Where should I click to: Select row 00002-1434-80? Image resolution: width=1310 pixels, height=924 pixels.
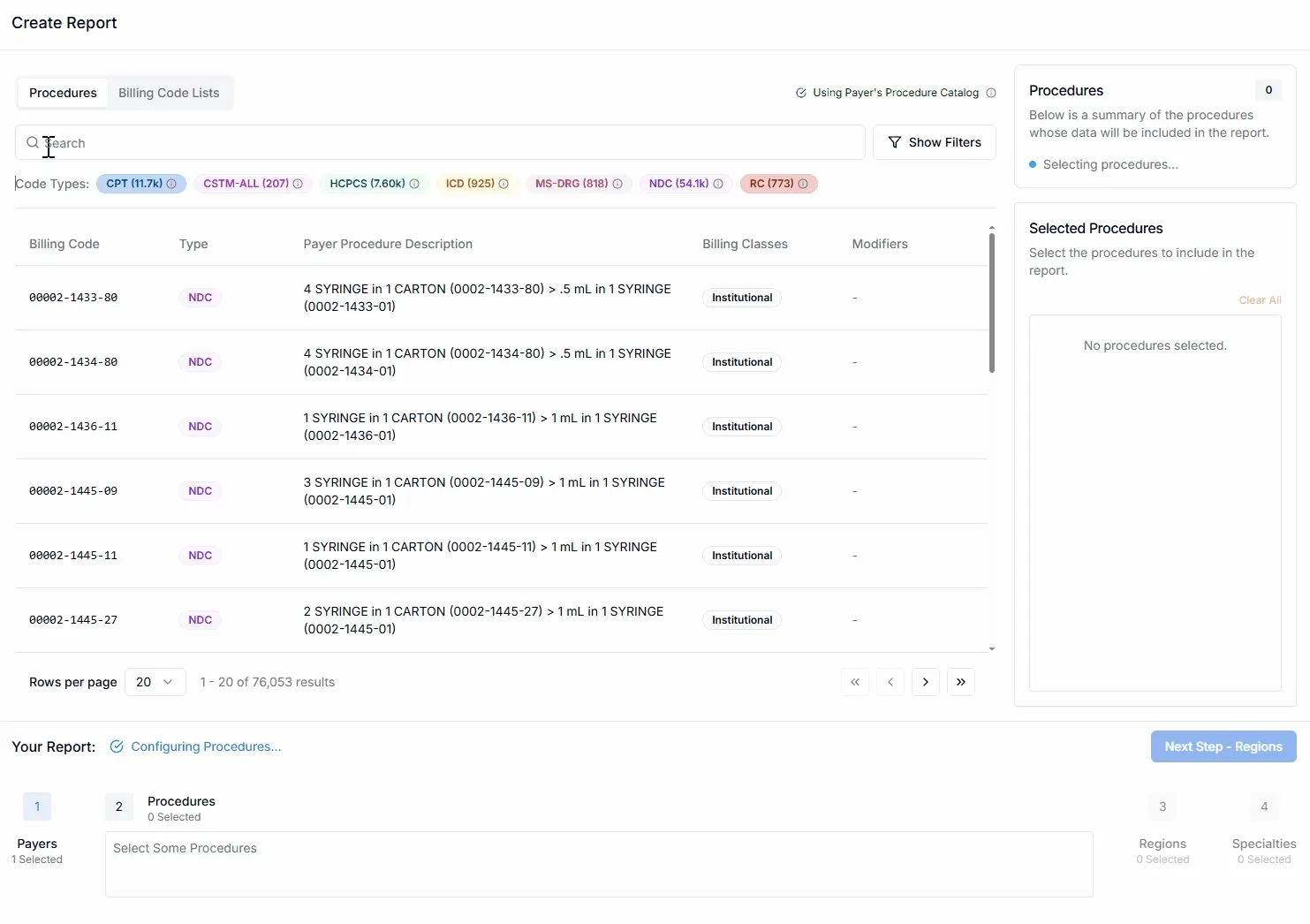pyautogui.click(x=501, y=362)
